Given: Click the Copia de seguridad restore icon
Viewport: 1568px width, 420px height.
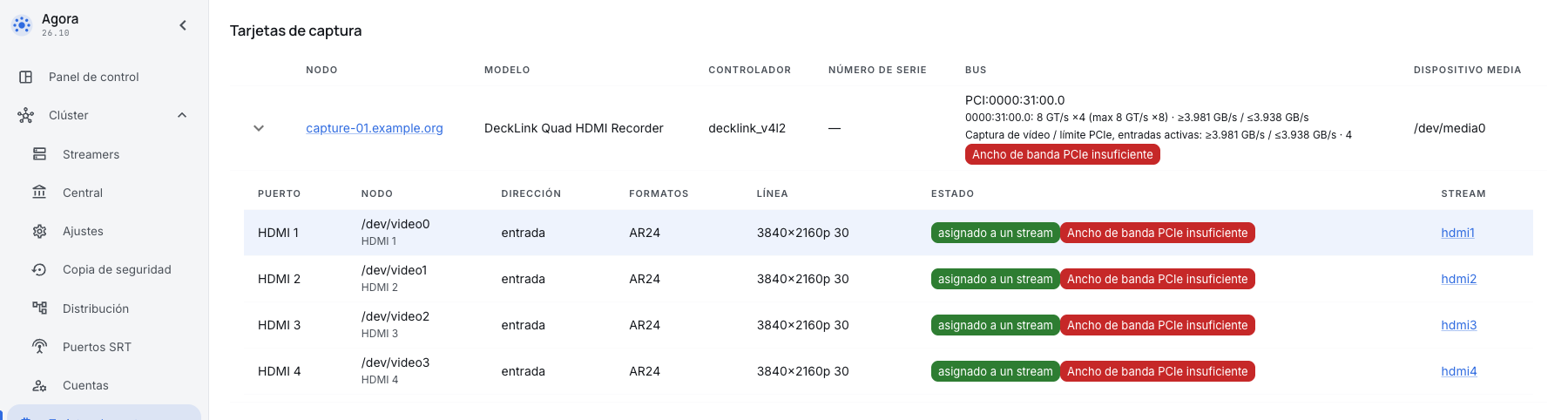Looking at the screenshot, I should [39, 269].
